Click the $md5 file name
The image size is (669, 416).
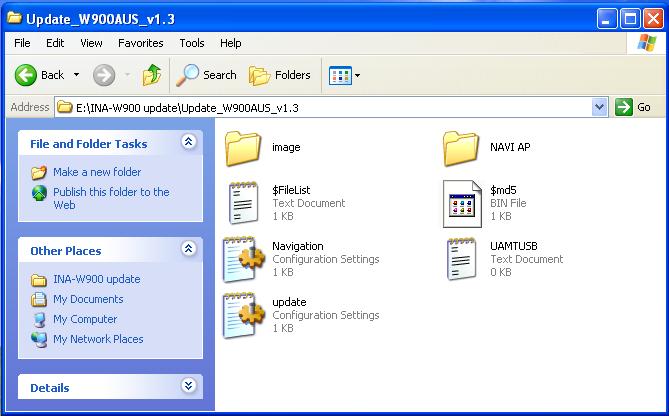pyautogui.click(x=503, y=190)
